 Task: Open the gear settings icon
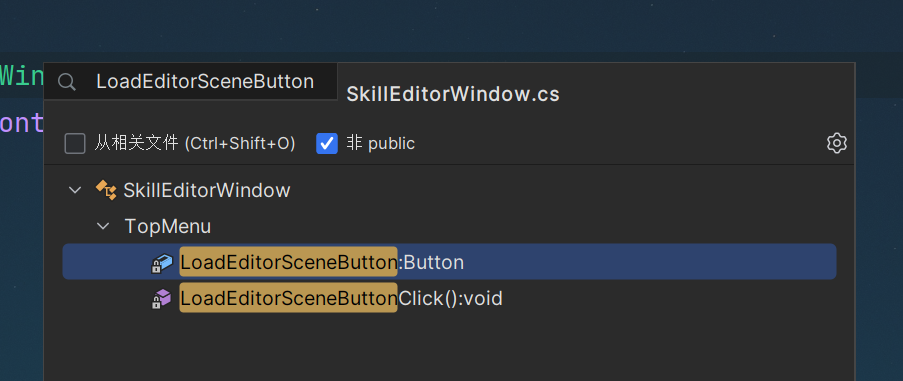837,143
